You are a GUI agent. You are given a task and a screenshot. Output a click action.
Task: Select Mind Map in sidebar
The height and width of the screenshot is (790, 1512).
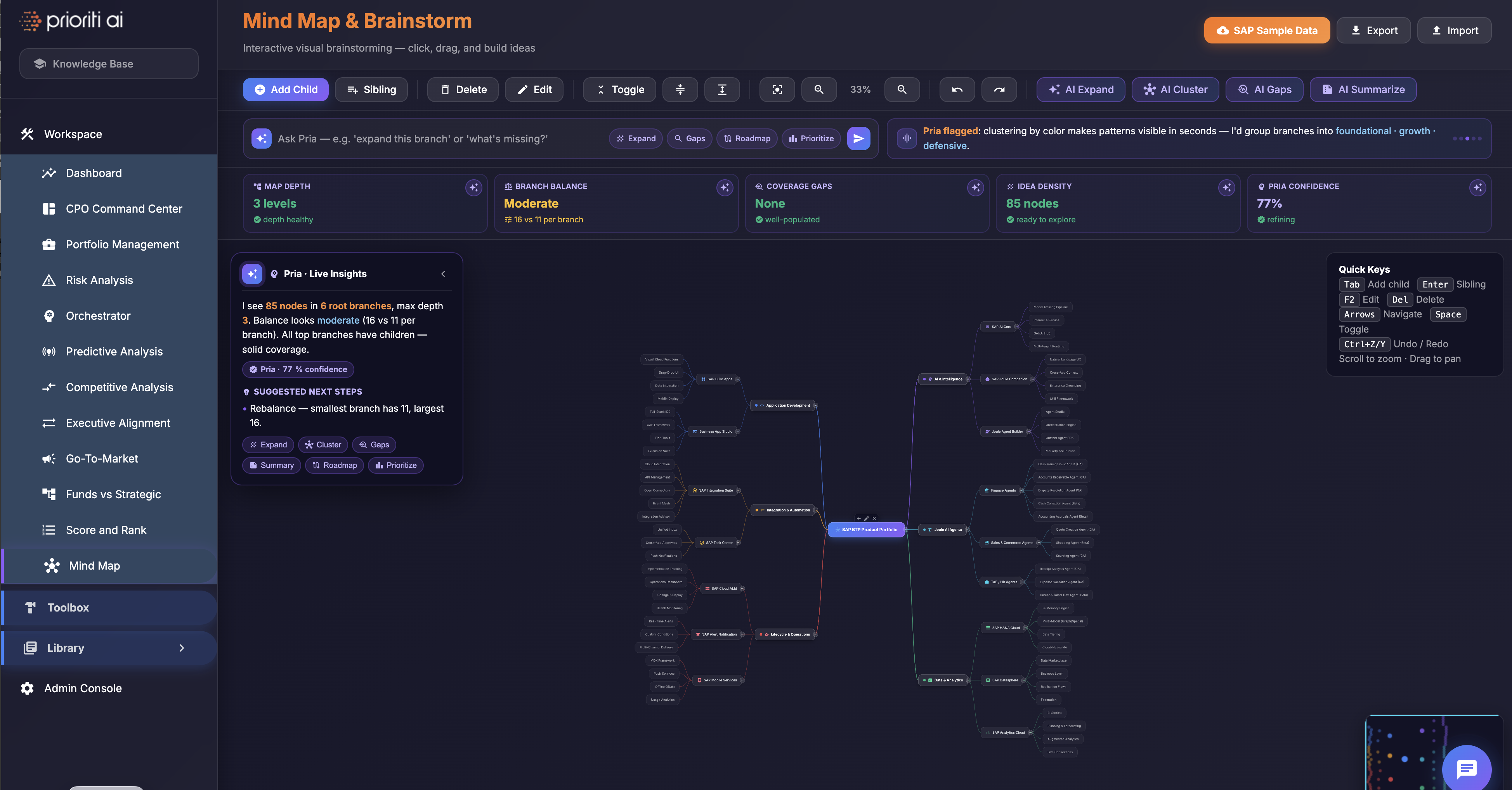(x=109, y=566)
